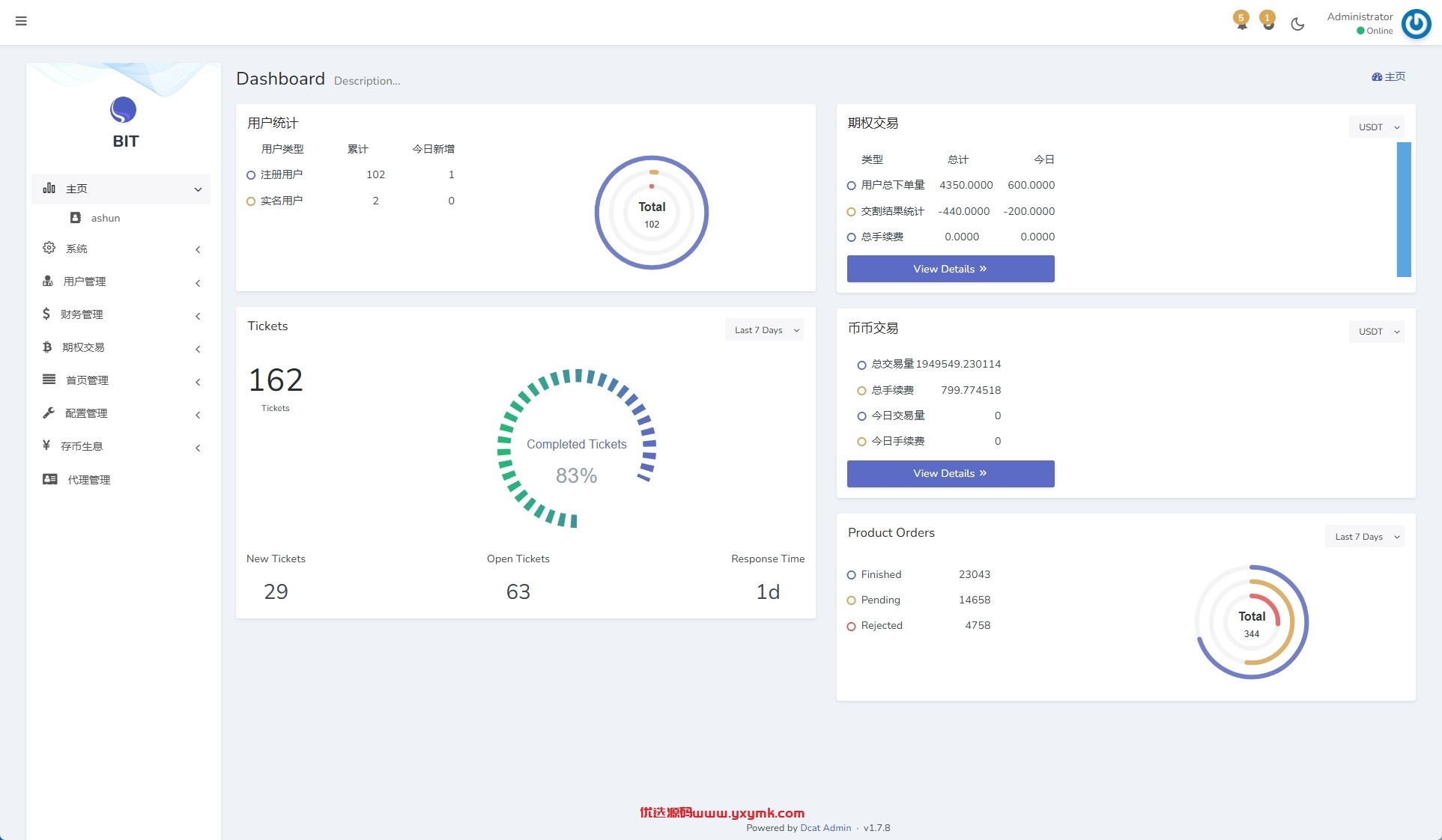1442x840 pixels.
Task: Click the 主页 breadcrumb link
Action: (1388, 77)
